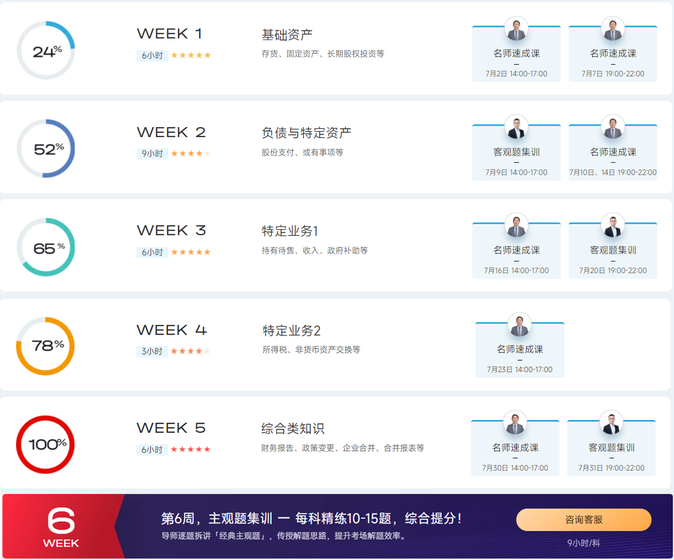Screen dimensions: 674x560
Task: Click the teacher avatar above July 30 class
Action: pos(515,423)
